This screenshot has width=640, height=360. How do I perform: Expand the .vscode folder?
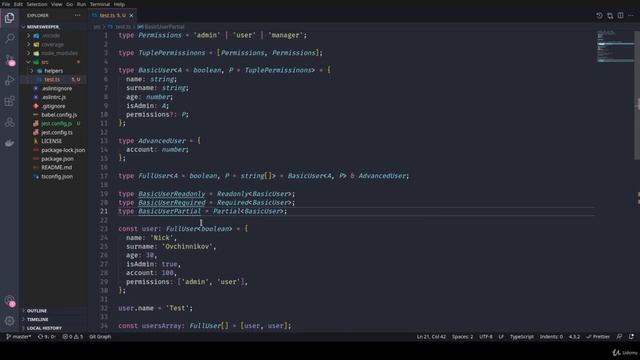(x=51, y=36)
